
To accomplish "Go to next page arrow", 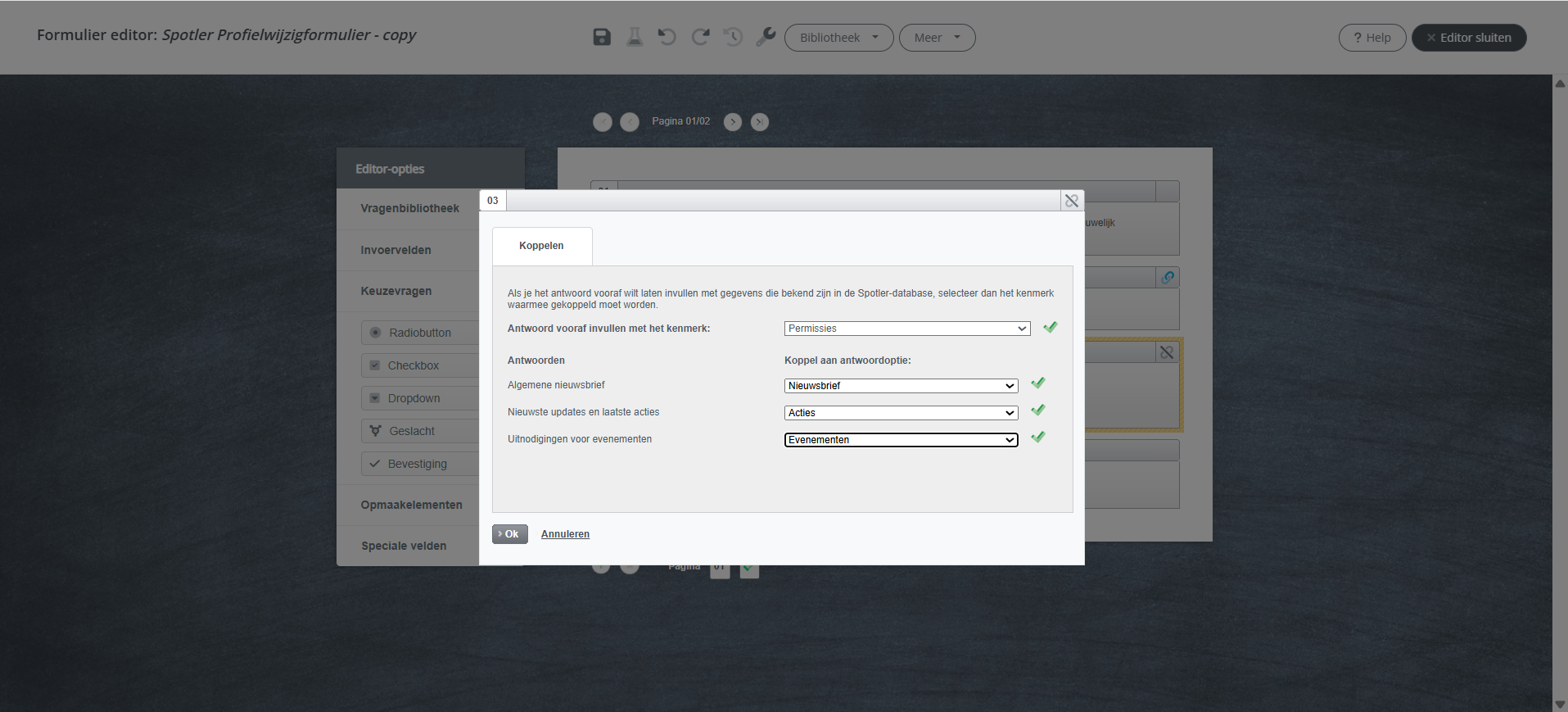I will (733, 122).
